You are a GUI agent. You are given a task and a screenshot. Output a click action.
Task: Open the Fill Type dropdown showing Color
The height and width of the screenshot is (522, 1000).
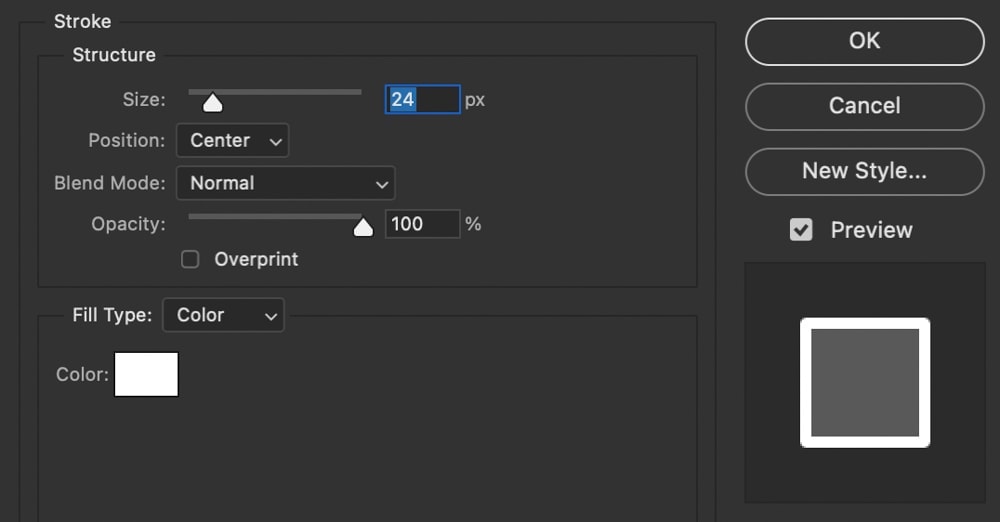[223, 316]
